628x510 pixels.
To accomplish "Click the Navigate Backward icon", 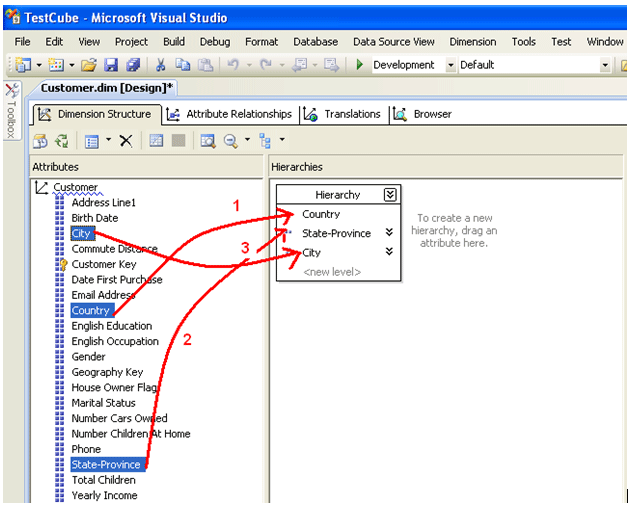I will coord(300,65).
